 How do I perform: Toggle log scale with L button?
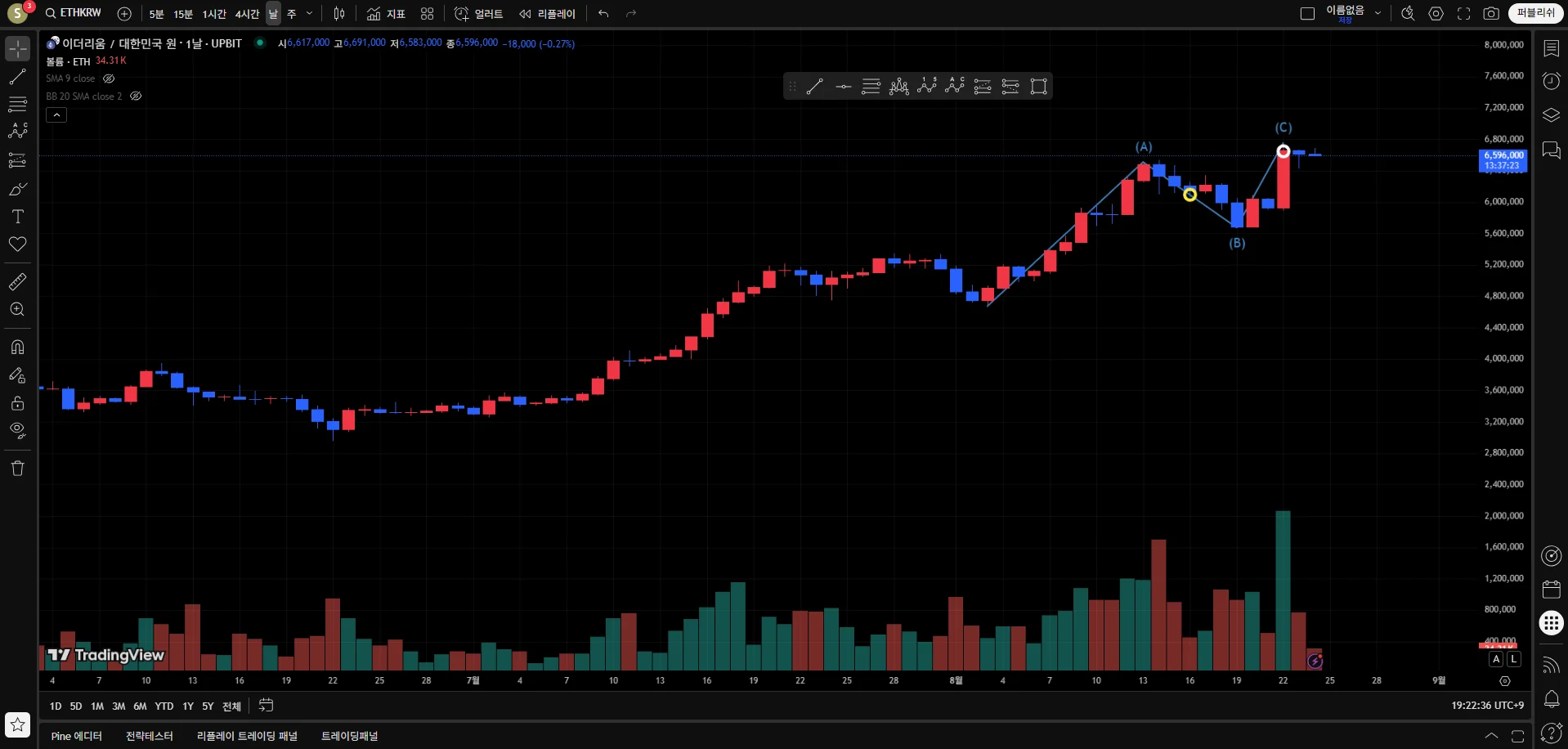coord(1513,659)
